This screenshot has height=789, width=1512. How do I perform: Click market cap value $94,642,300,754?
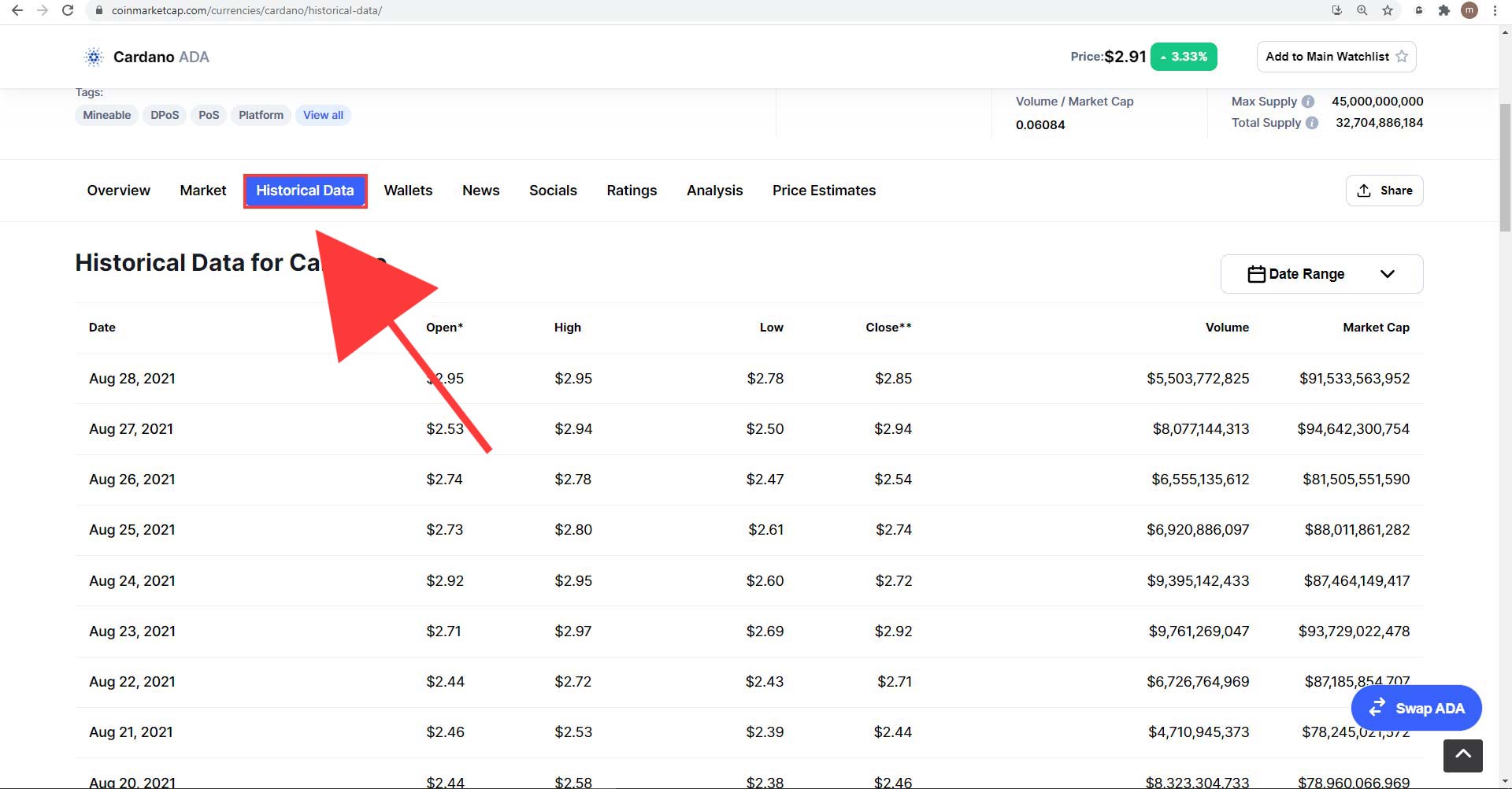1354,429
